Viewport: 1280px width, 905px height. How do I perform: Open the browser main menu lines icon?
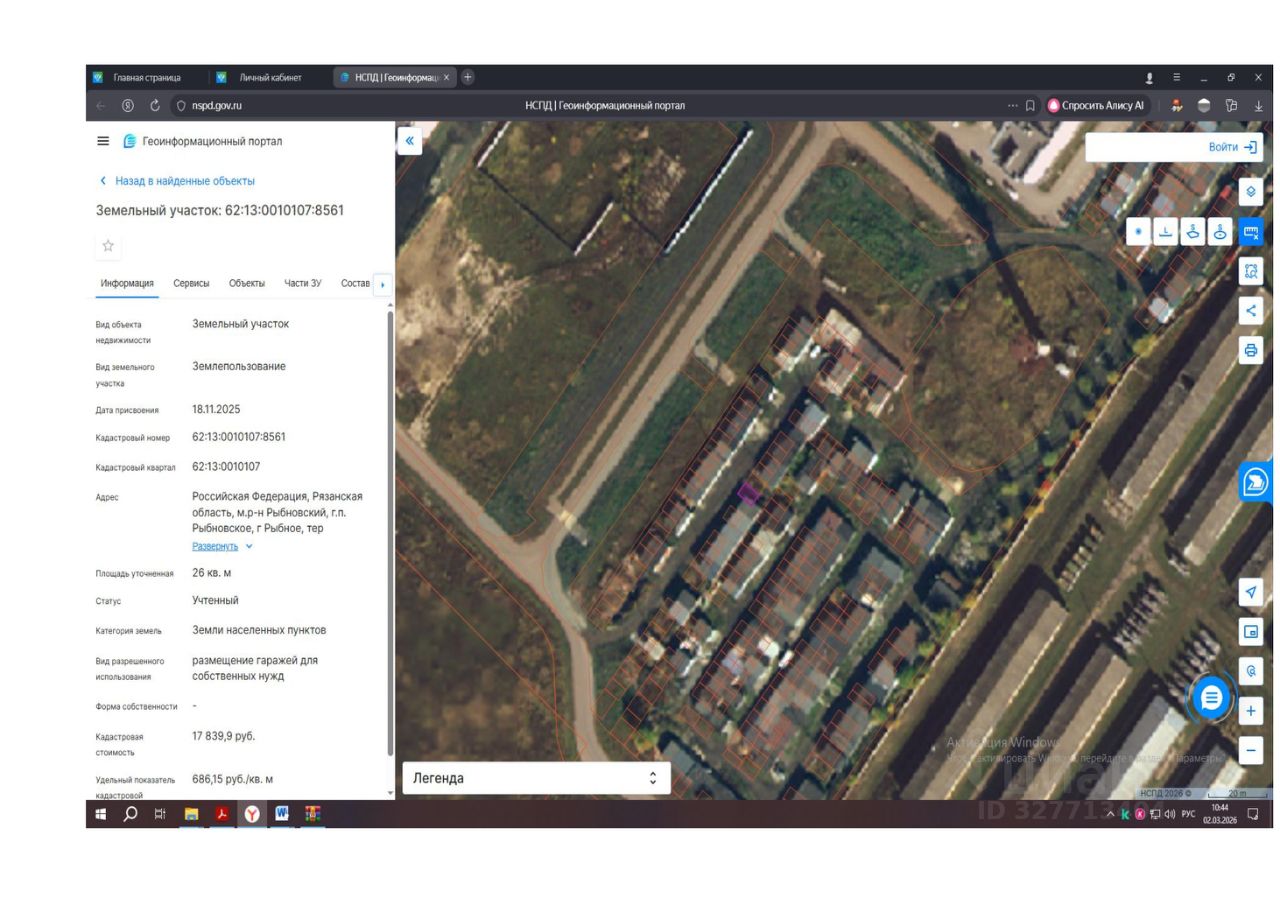coord(1177,77)
